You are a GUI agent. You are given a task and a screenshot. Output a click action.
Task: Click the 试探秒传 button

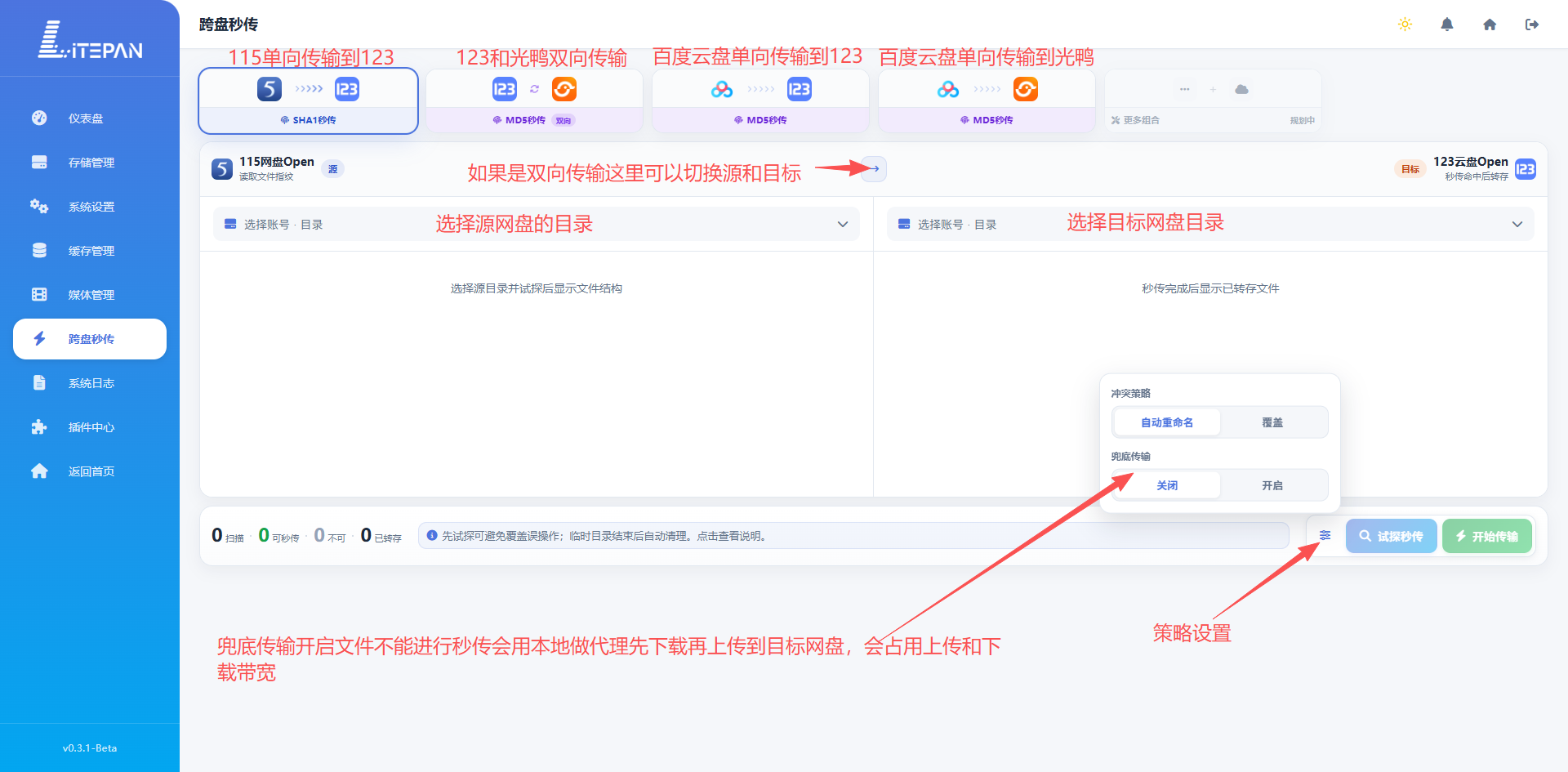pyautogui.click(x=1391, y=536)
